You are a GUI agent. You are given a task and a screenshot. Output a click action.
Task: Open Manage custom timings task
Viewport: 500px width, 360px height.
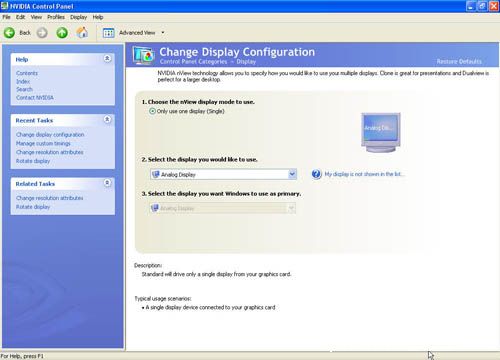(43, 143)
